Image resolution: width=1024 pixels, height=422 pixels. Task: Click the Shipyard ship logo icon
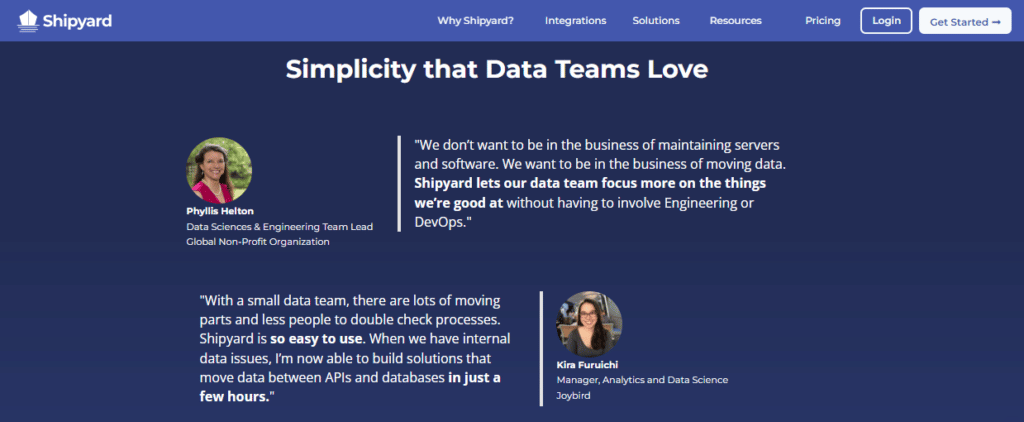(x=27, y=21)
